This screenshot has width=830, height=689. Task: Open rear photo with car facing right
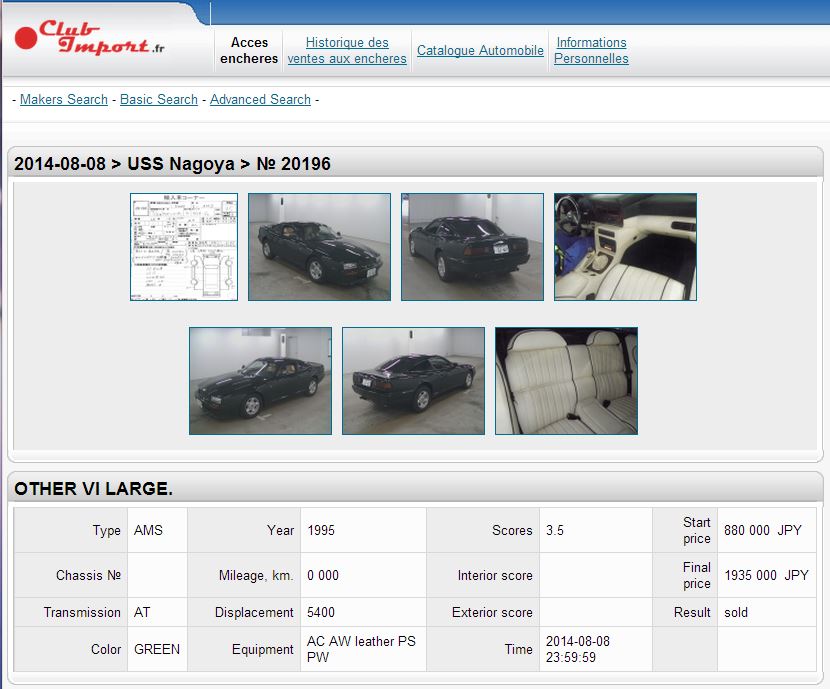pos(413,381)
